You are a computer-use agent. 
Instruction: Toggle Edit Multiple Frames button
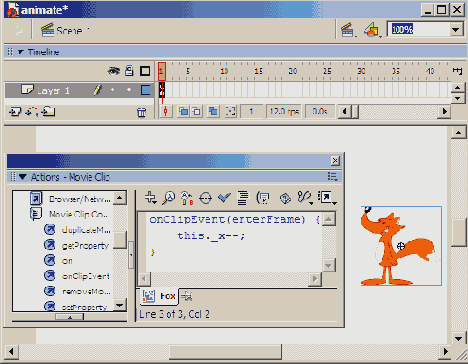click(213, 111)
